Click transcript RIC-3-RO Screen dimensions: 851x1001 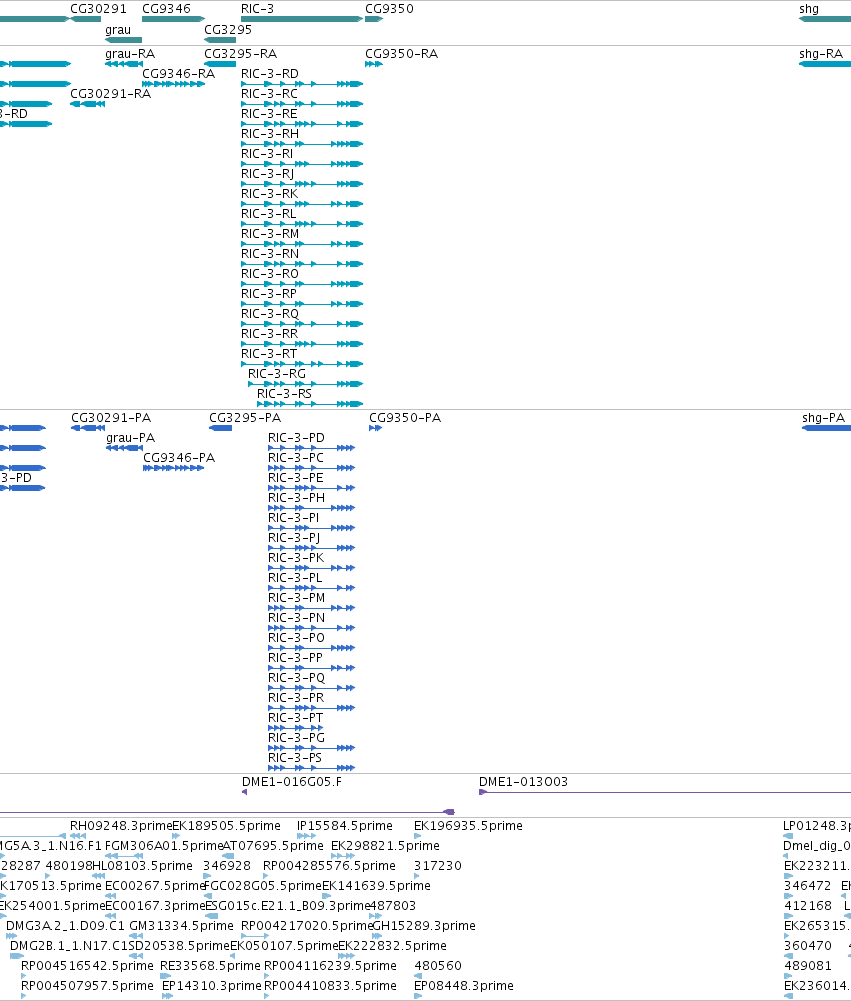302,284
